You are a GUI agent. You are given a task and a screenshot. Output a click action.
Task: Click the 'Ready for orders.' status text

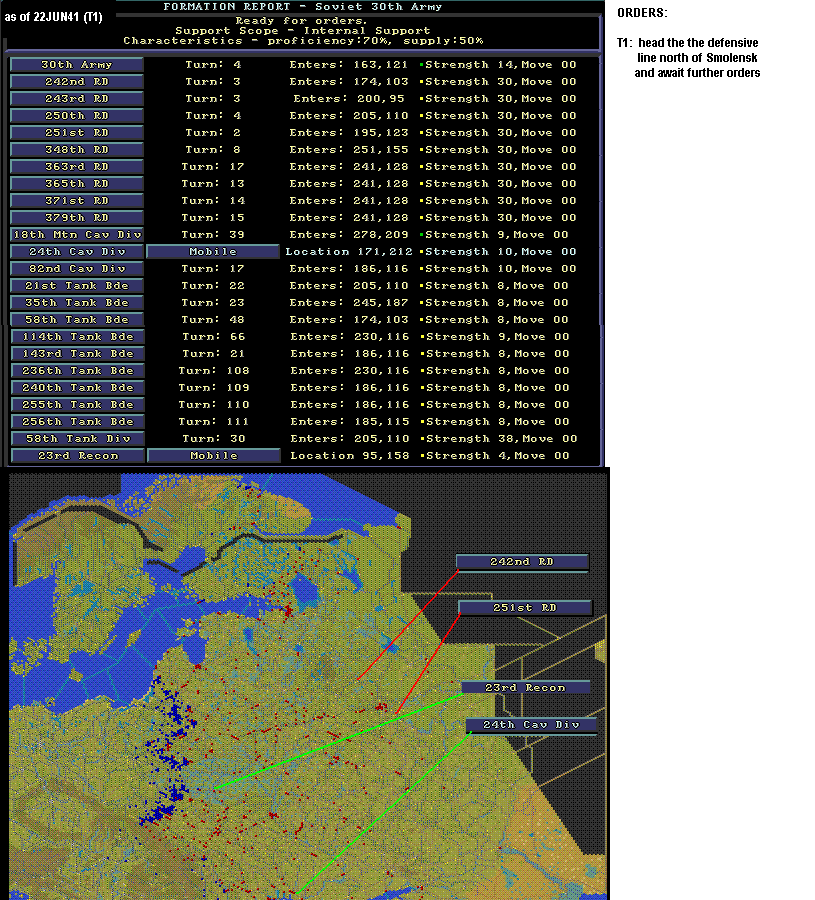coord(301,21)
